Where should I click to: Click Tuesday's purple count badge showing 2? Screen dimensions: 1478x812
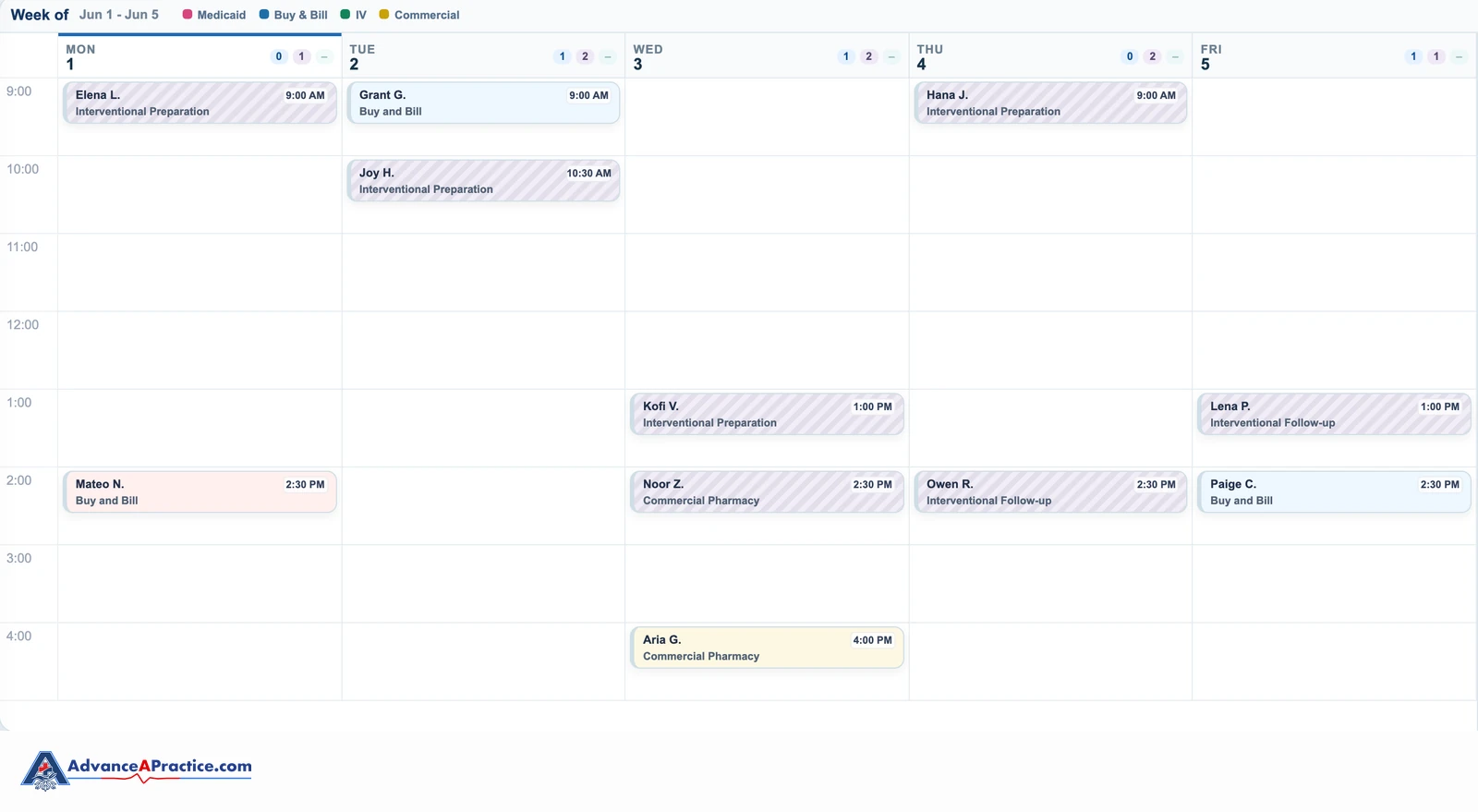(x=585, y=56)
